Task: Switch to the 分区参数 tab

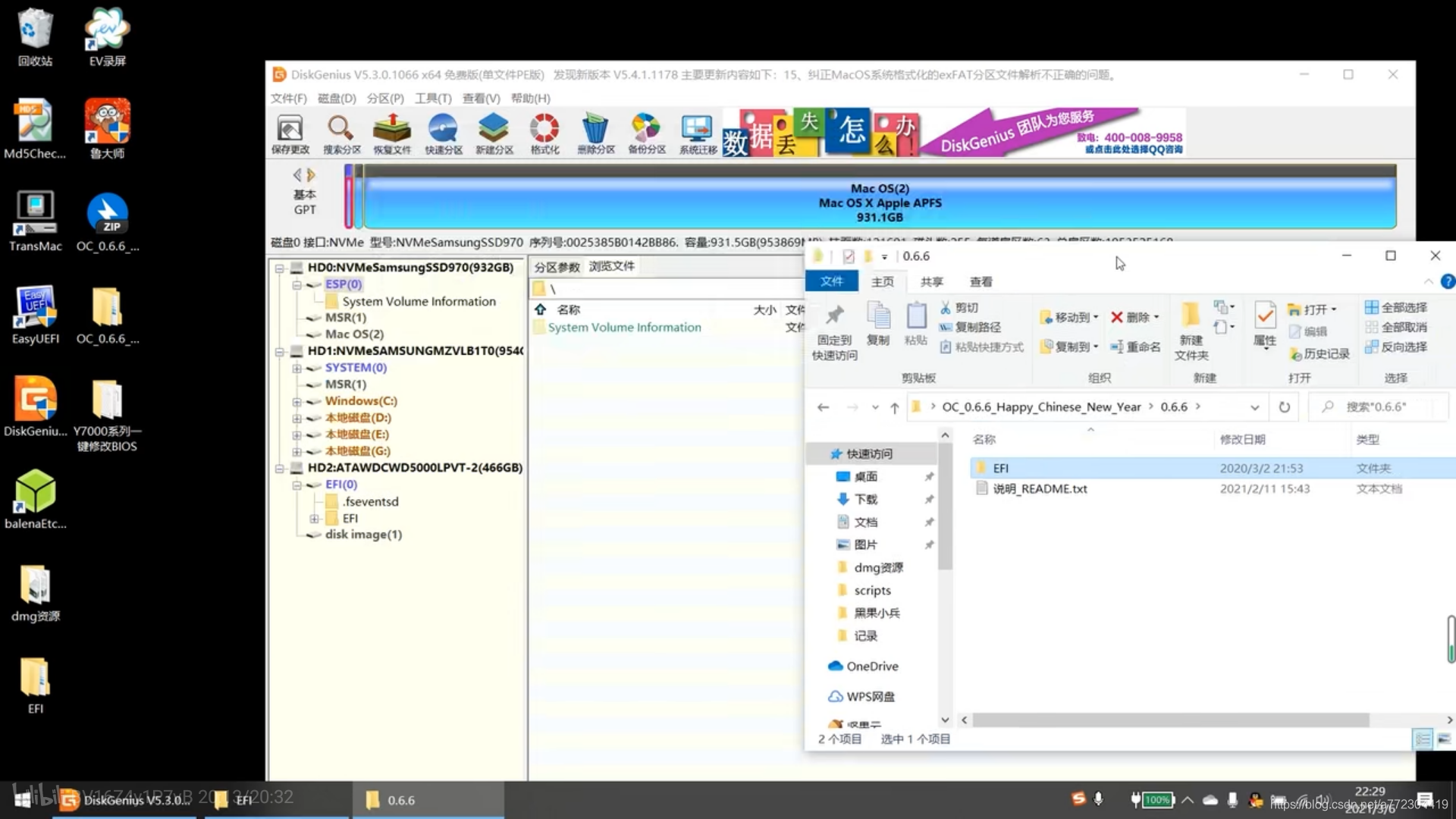Action: click(x=557, y=267)
